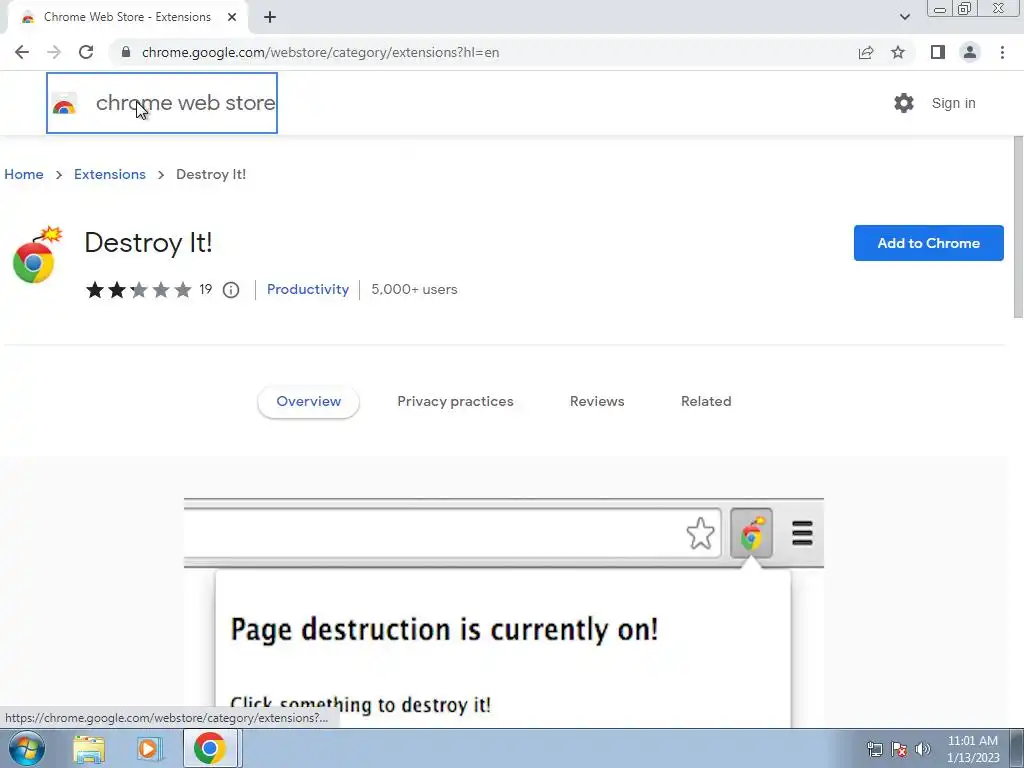Image resolution: width=1024 pixels, height=768 pixels.
Task: Sign in to the web store
Action: click(x=953, y=103)
